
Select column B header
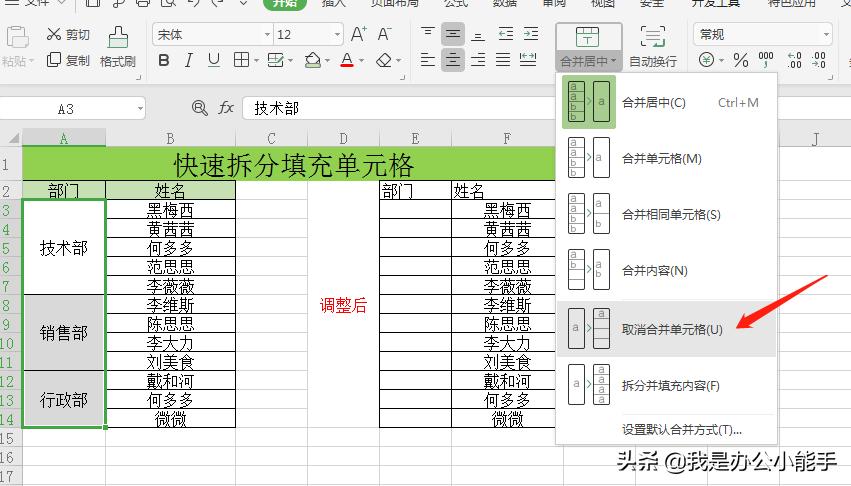(170, 138)
